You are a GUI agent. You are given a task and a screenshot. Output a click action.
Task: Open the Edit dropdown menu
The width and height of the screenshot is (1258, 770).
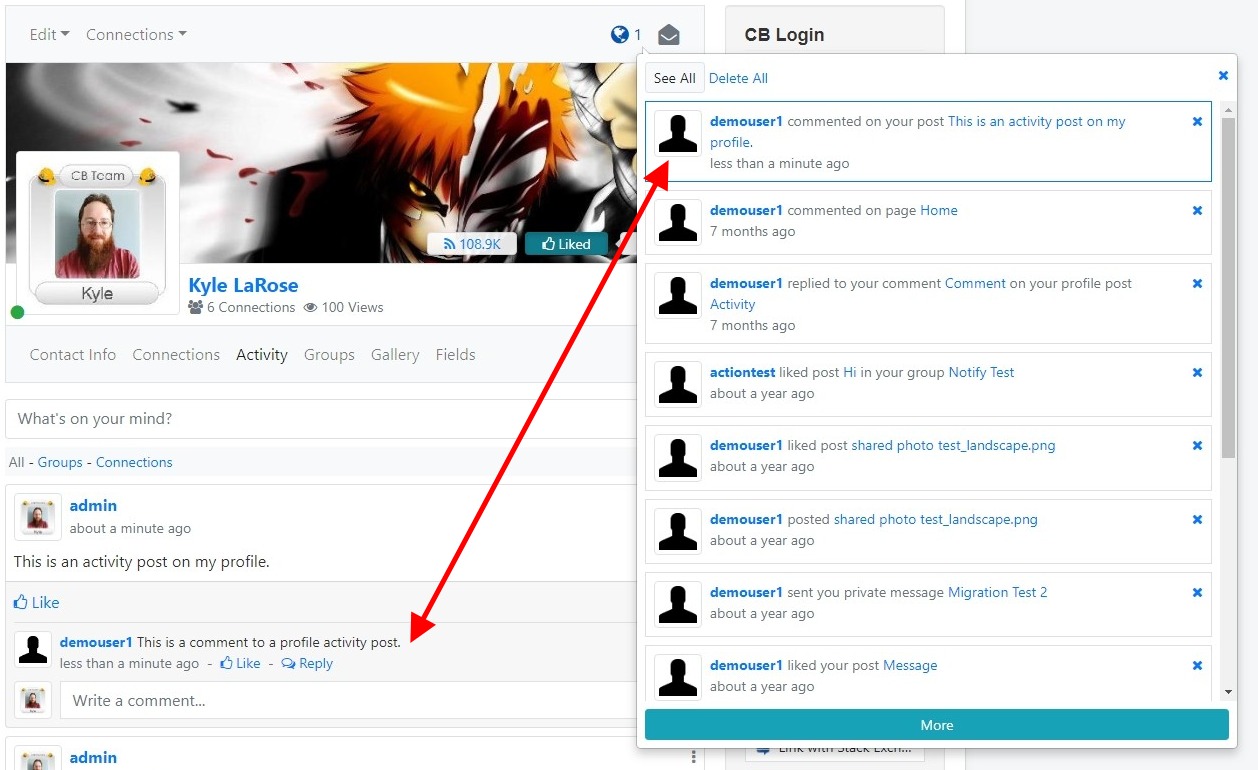[x=49, y=34]
